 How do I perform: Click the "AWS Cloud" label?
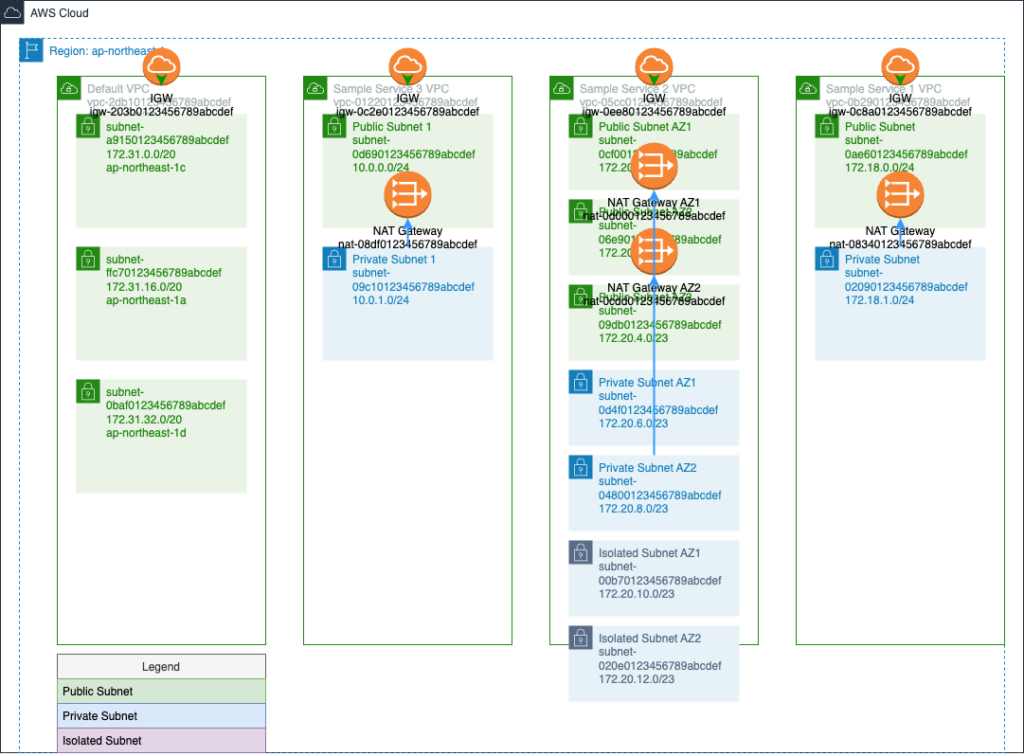pyautogui.click(x=59, y=13)
